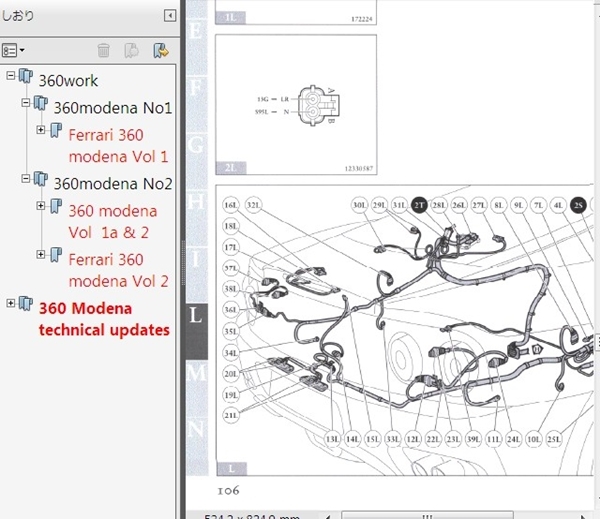600x519 pixels.
Task: Click the 21L connector label circle
Action: 231,415
